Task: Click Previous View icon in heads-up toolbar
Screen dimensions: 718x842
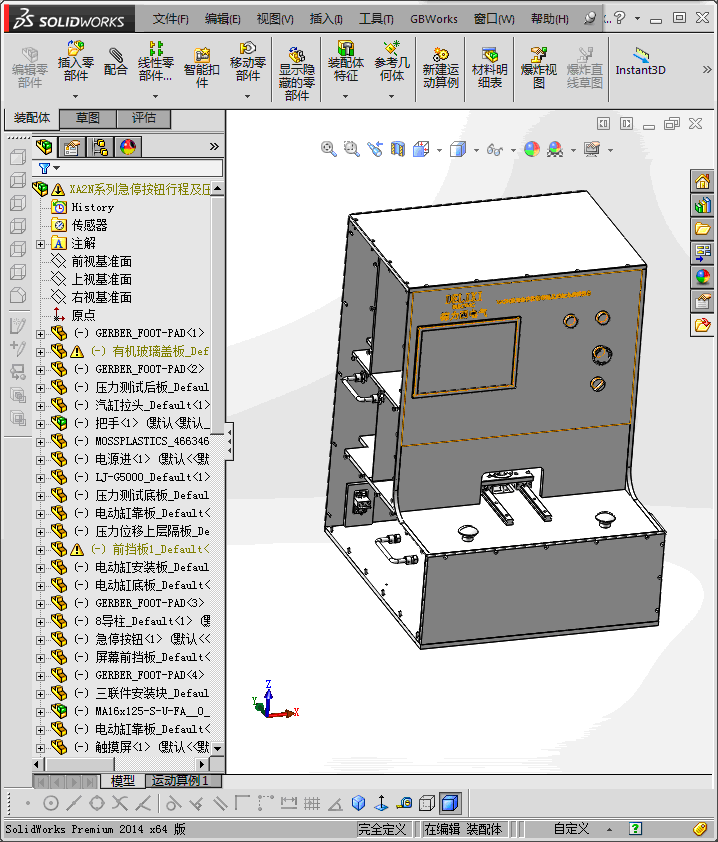Action: click(x=375, y=149)
